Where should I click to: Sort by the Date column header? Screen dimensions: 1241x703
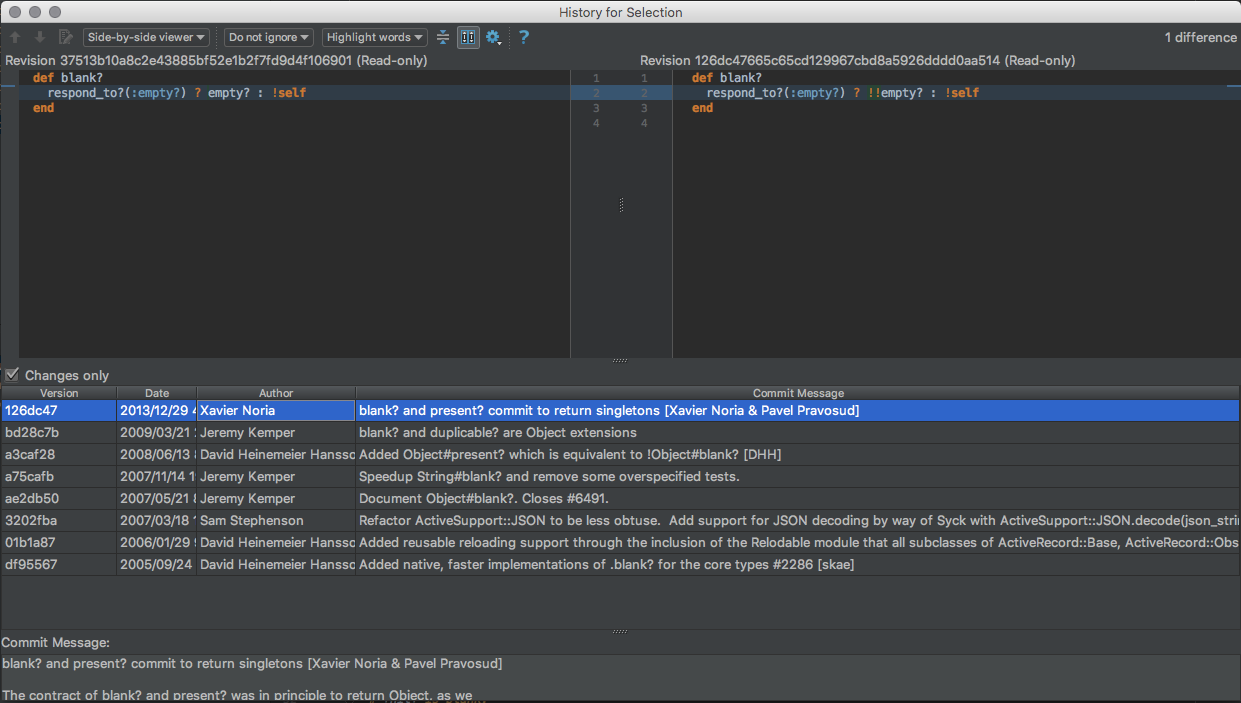click(157, 393)
